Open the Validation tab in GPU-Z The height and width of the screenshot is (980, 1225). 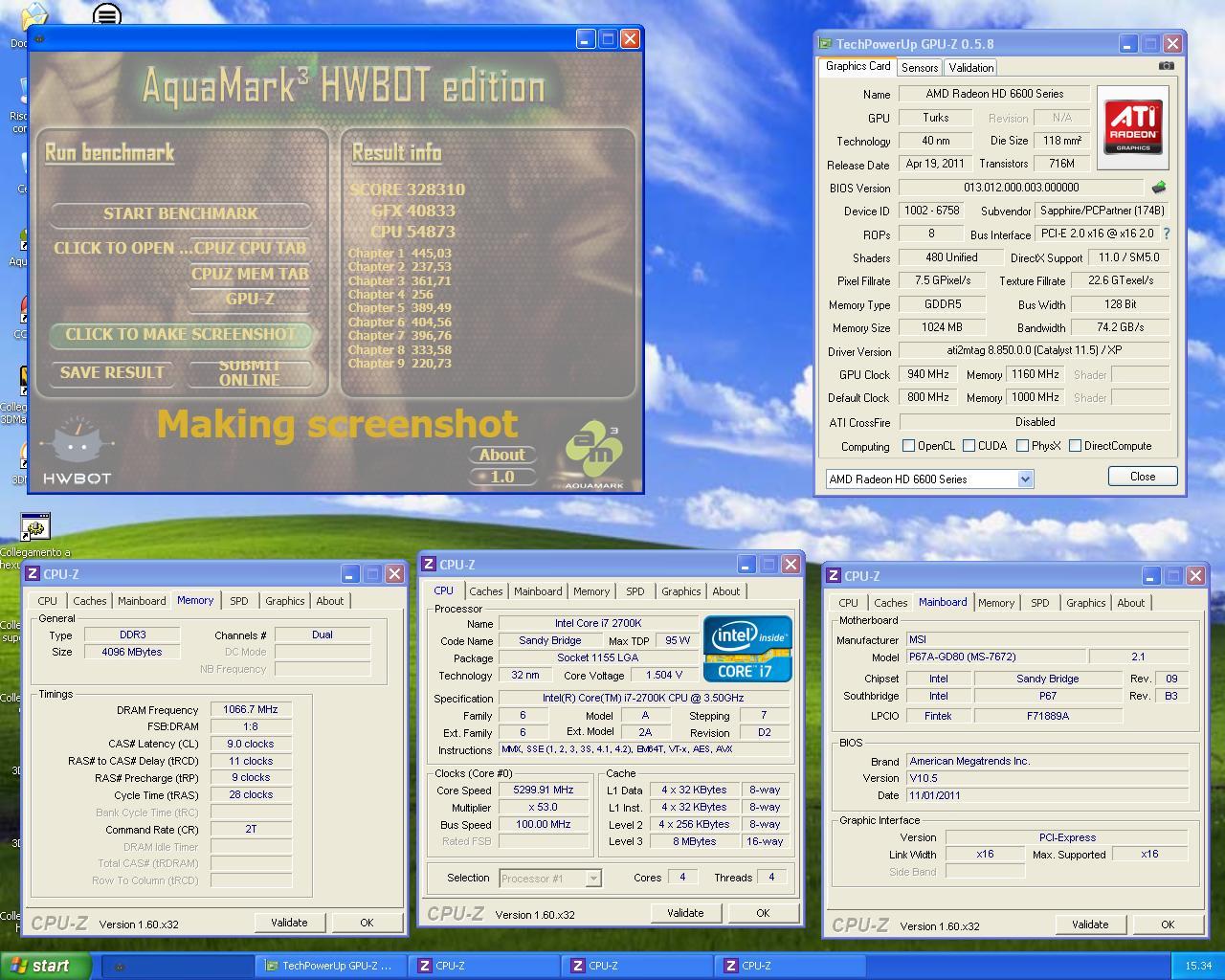coord(971,68)
